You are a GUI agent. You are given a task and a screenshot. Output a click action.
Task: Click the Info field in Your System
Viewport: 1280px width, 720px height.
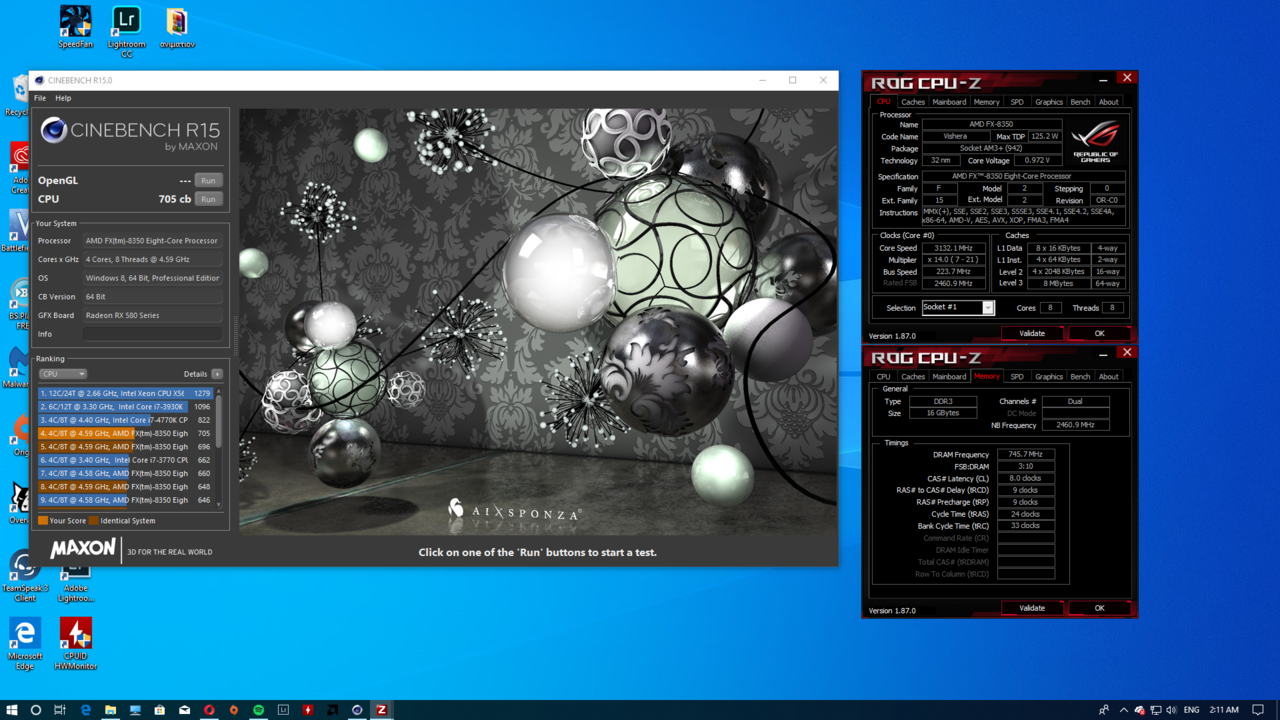click(153, 334)
